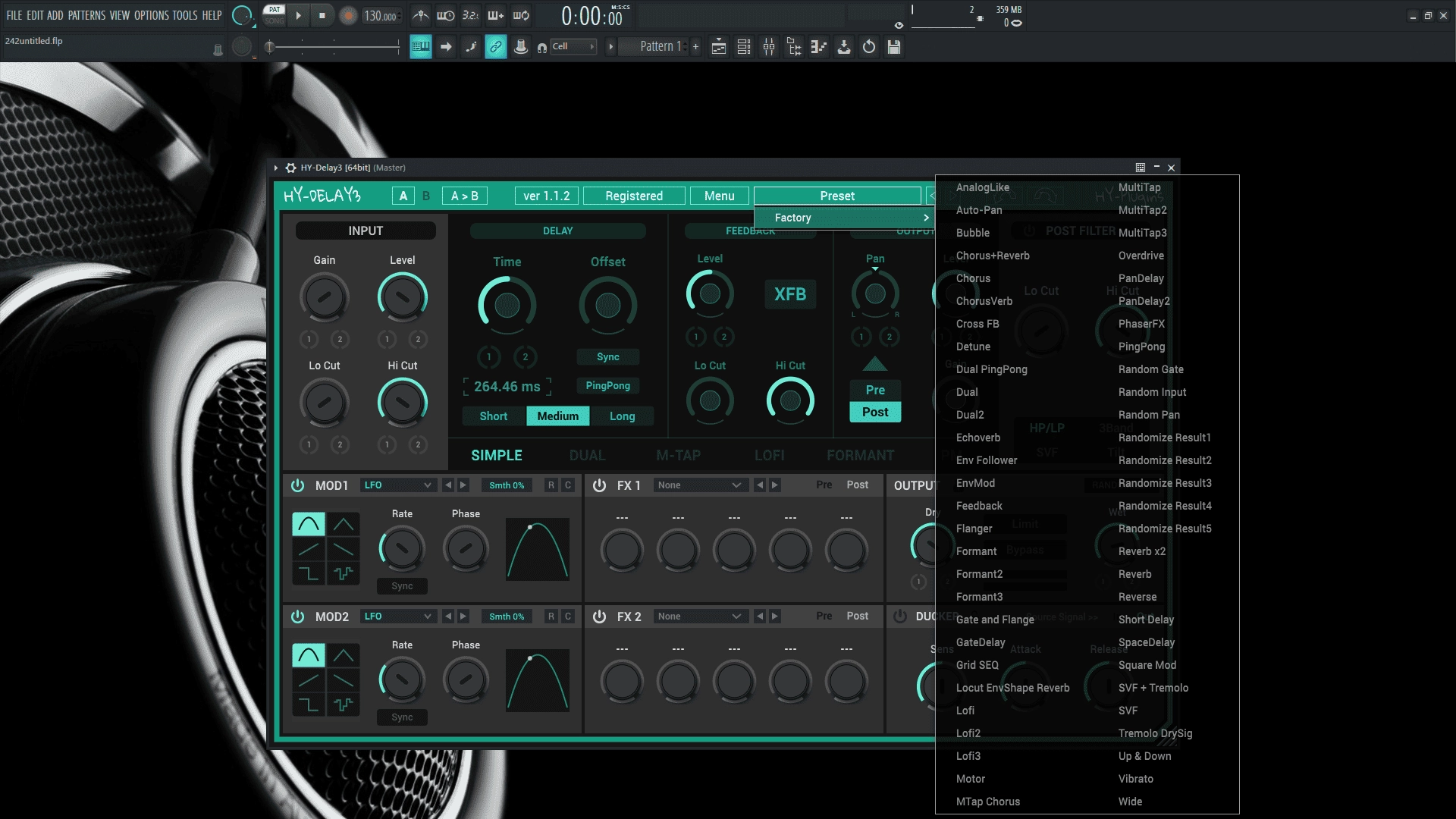Click the Stop button in transport bar
This screenshot has width=1456, height=819.
pos(322,15)
